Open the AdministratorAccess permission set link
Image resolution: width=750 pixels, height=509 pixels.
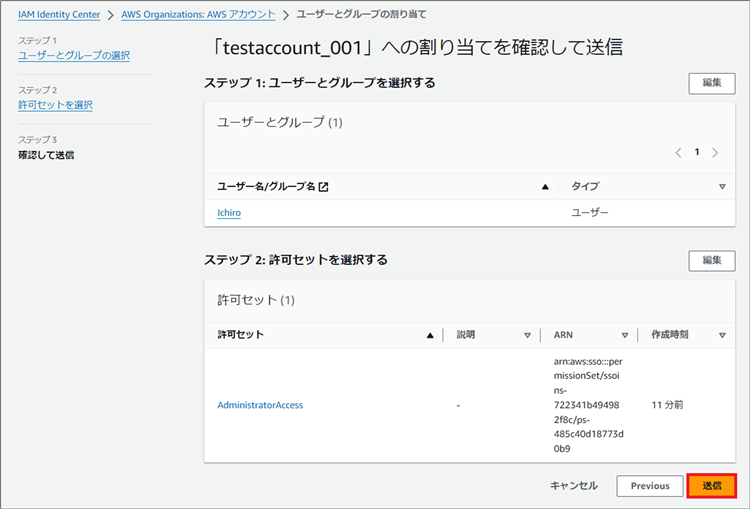(260, 405)
